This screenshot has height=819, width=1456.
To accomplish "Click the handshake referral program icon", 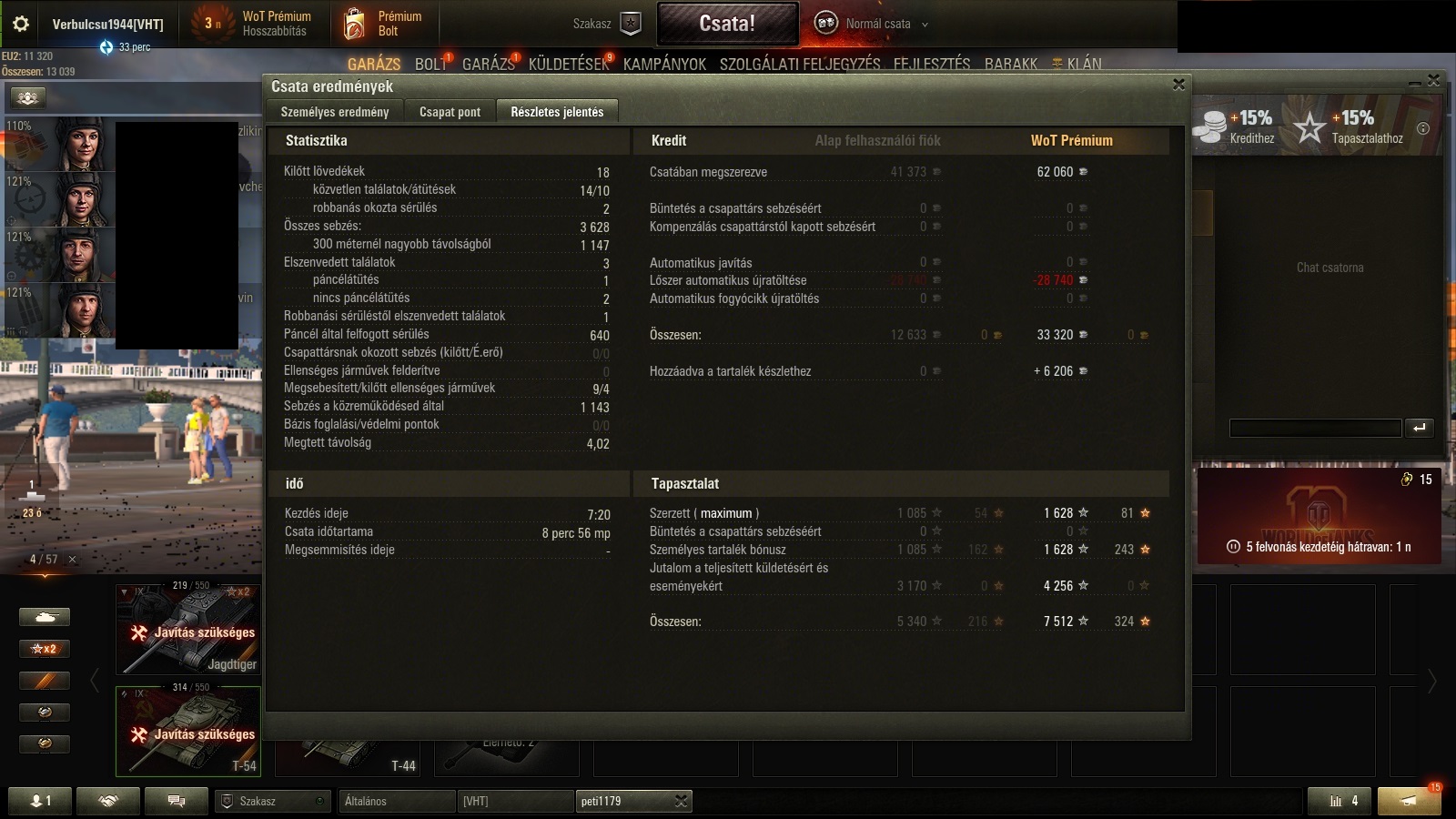I will (x=108, y=801).
